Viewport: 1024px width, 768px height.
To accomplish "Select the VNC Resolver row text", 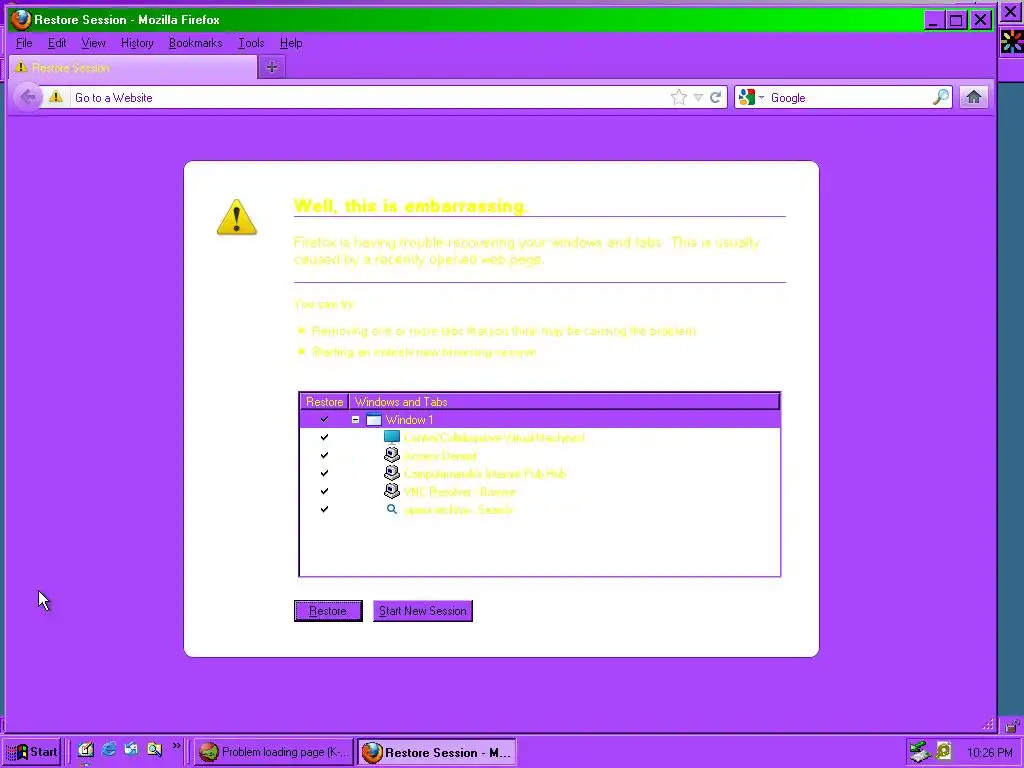I will click(x=459, y=492).
